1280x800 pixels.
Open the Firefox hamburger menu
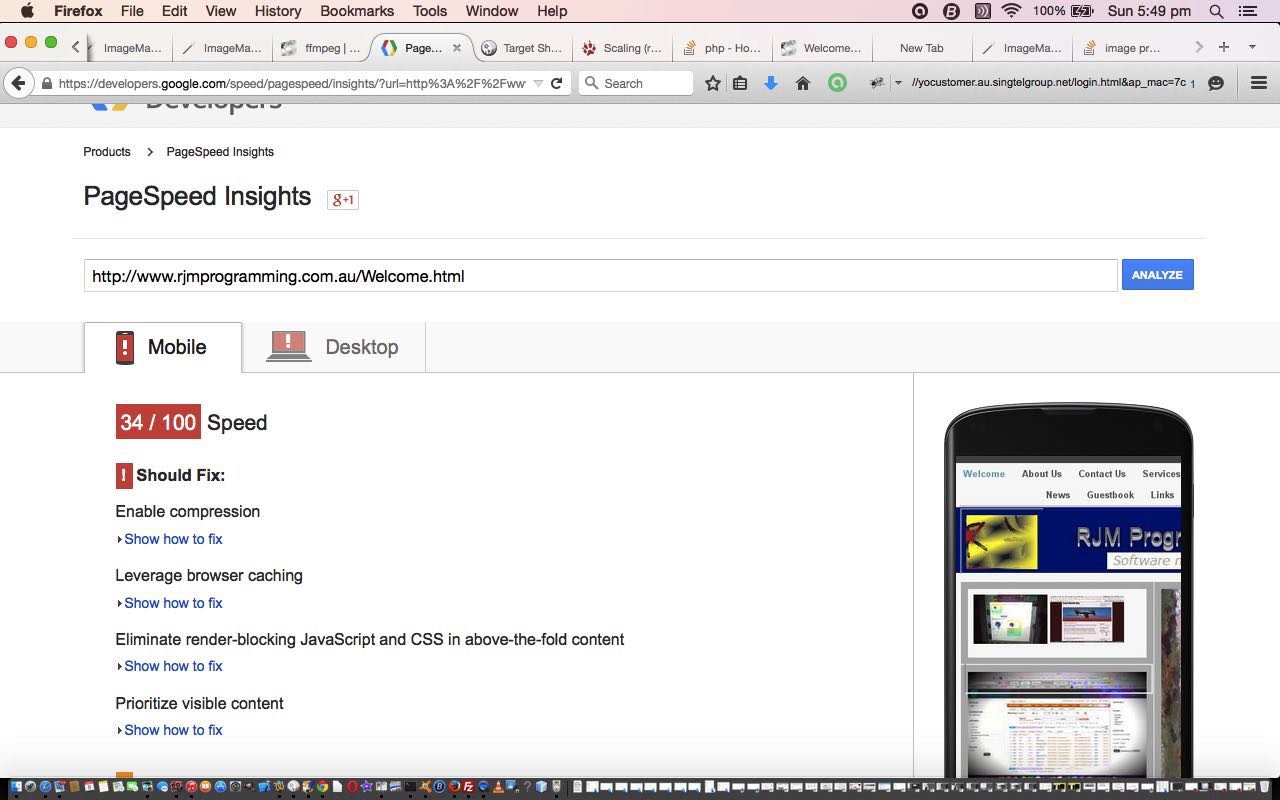pos(1259,83)
